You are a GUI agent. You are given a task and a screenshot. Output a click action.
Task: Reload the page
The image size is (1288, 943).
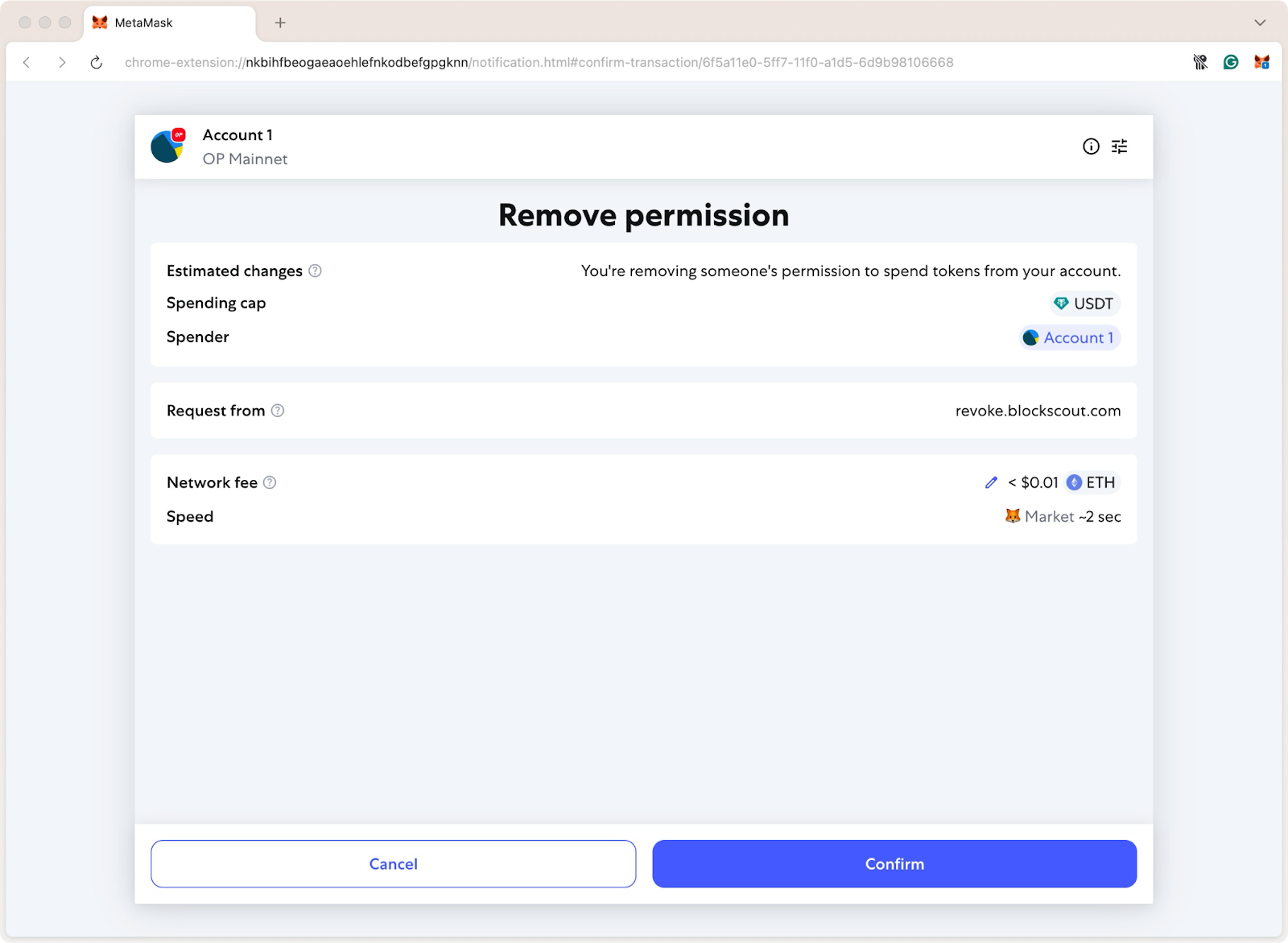(97, 62)
